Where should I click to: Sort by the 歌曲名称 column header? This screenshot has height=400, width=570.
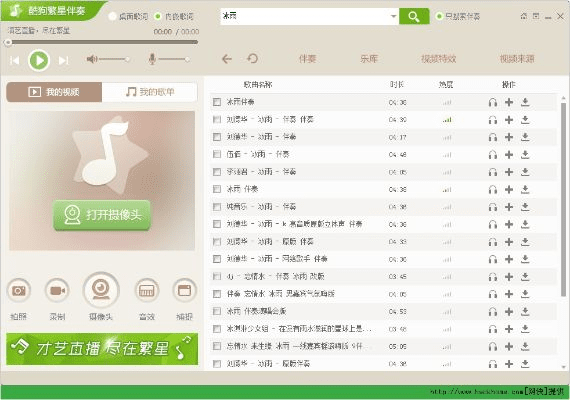(x=258, y=85)
